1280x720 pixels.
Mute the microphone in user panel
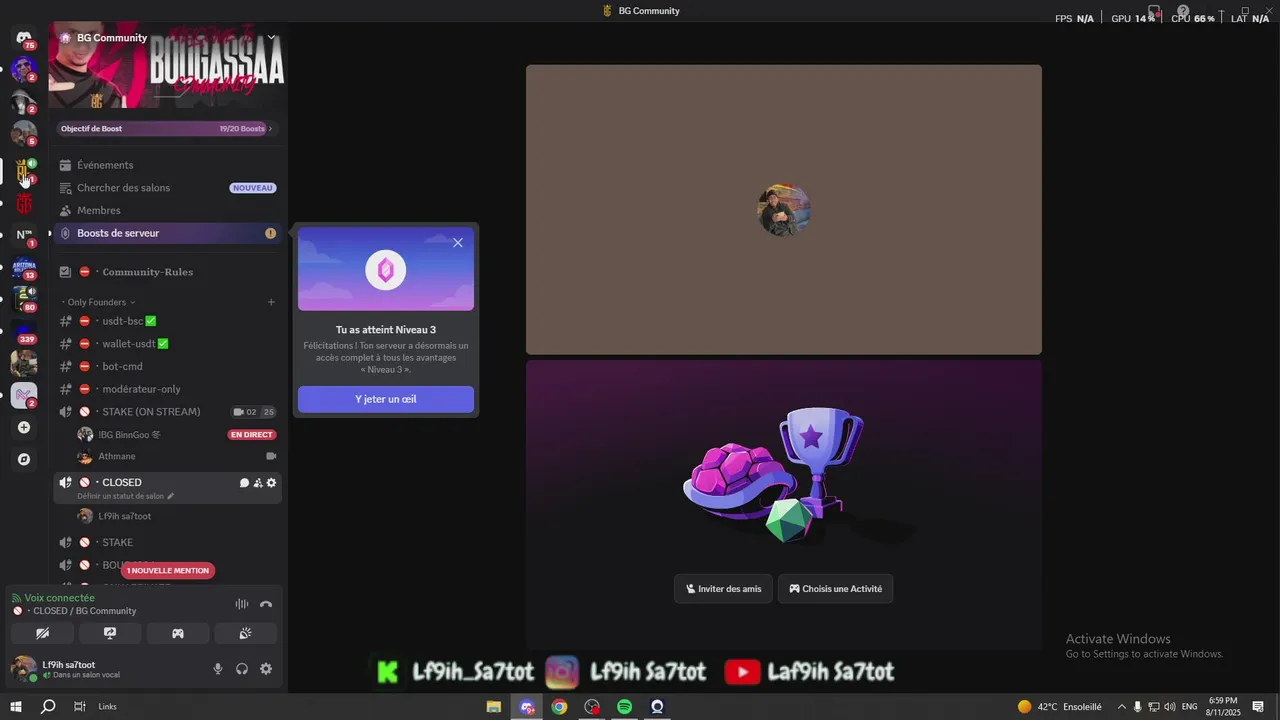point(218,669)
